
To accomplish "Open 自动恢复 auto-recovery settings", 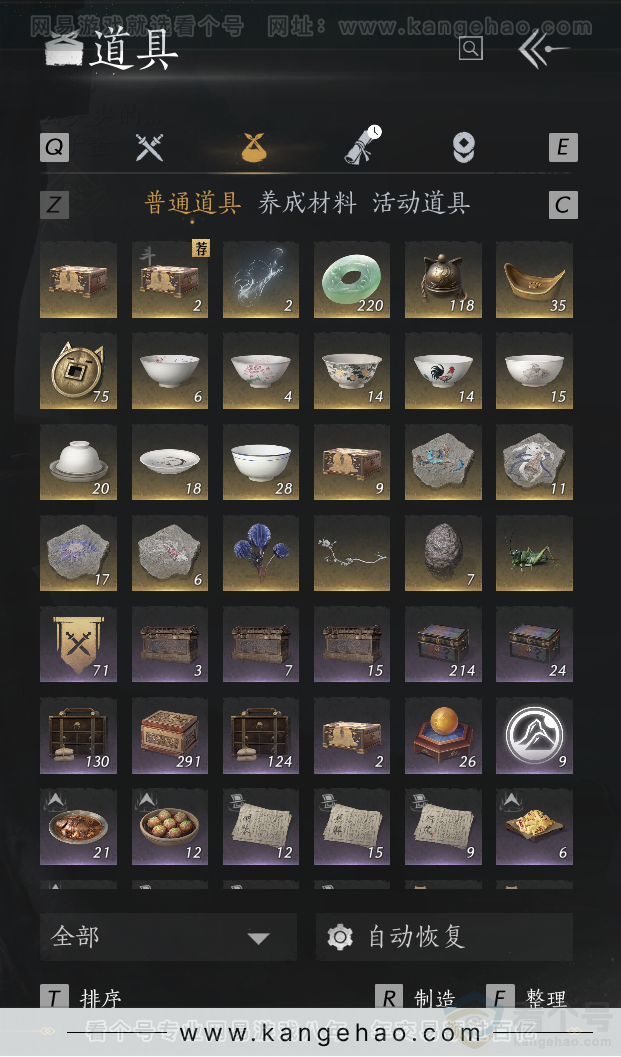I will (x=444, y=936).
